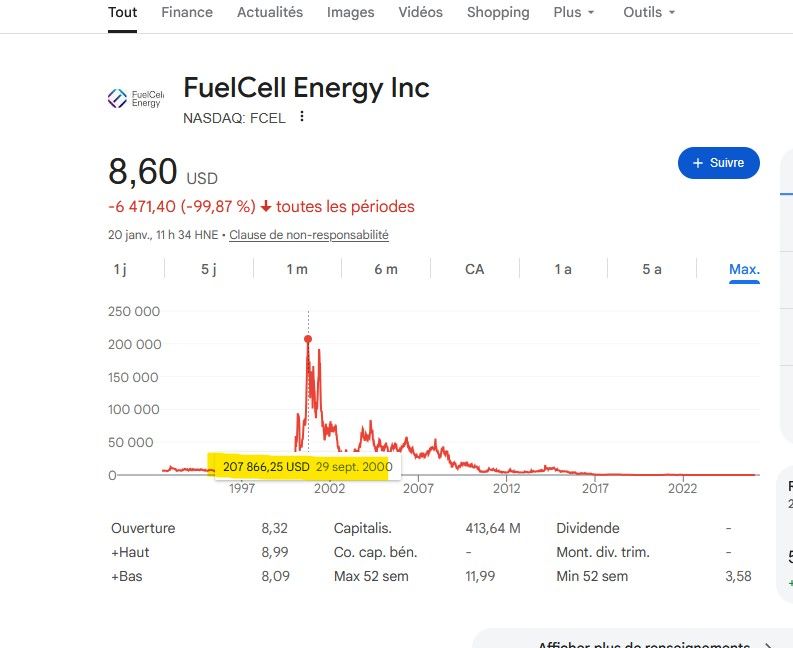
Task: Switch to the Finance tab
Action: pos(187,12)
